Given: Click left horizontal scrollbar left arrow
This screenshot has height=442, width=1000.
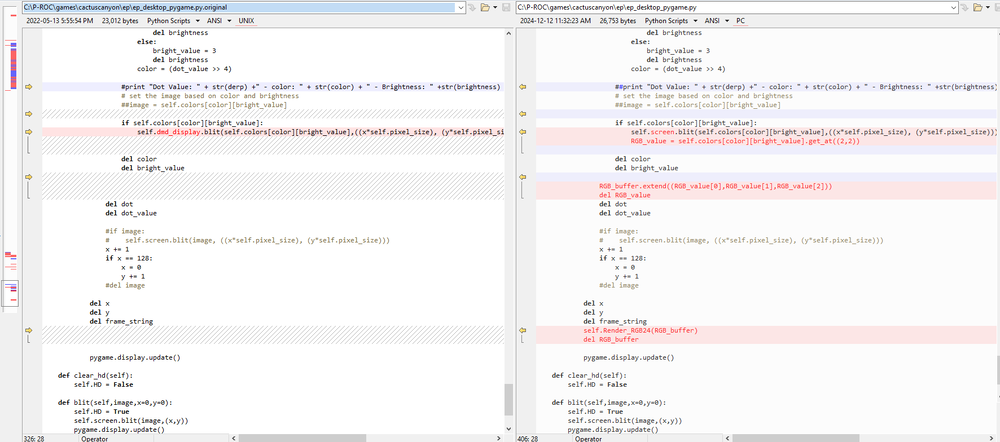Looking at the screenshot, I should (x=233, y=438).
